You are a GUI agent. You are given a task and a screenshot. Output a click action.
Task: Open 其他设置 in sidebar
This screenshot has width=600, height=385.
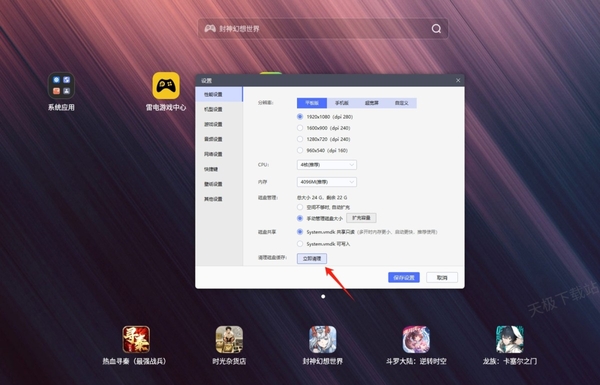pyautogui.click(x=219, y=199)
